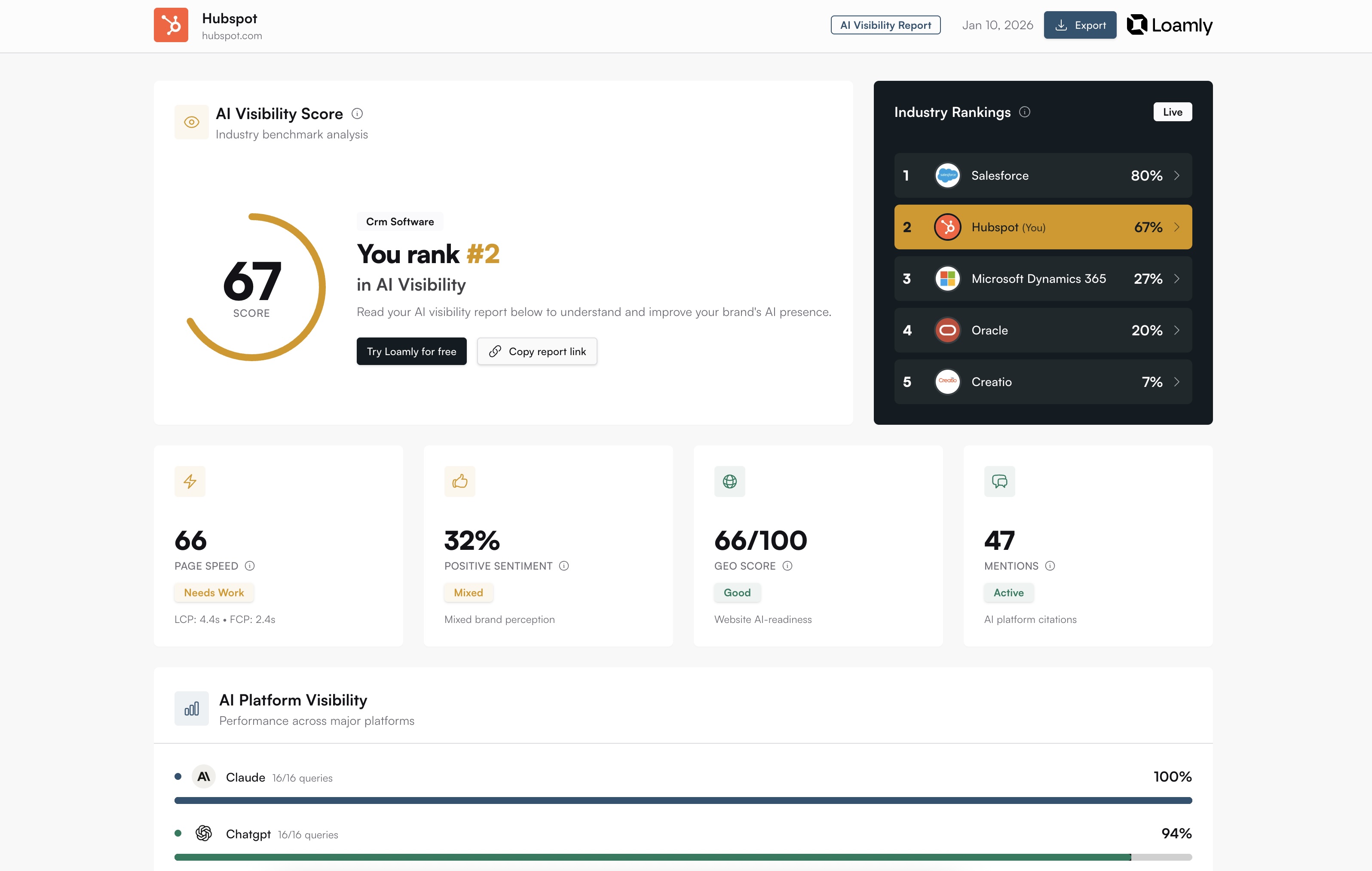Viewport: 1372px width, 871px height.
Task: Click the GEO Score info icon
Action: pyautogui.click(x=787, y=565)
